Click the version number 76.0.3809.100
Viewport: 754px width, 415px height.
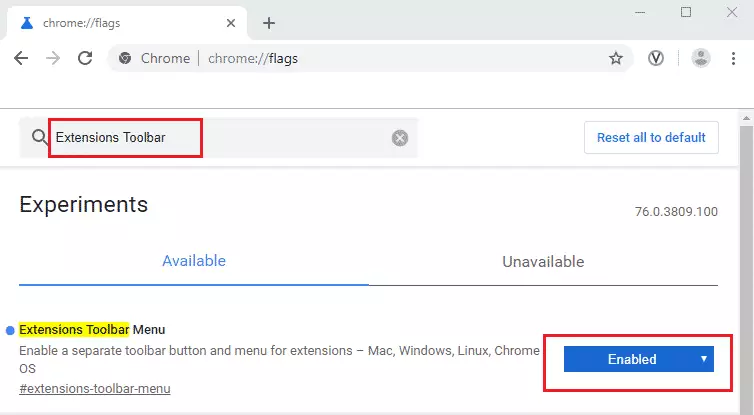676,212
